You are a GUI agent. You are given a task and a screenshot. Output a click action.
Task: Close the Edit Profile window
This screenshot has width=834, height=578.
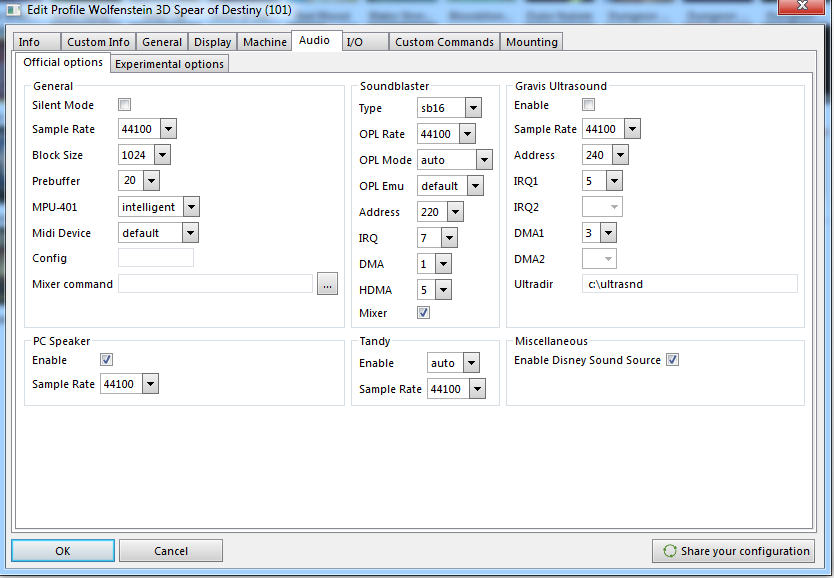click(x=803, y=6)
